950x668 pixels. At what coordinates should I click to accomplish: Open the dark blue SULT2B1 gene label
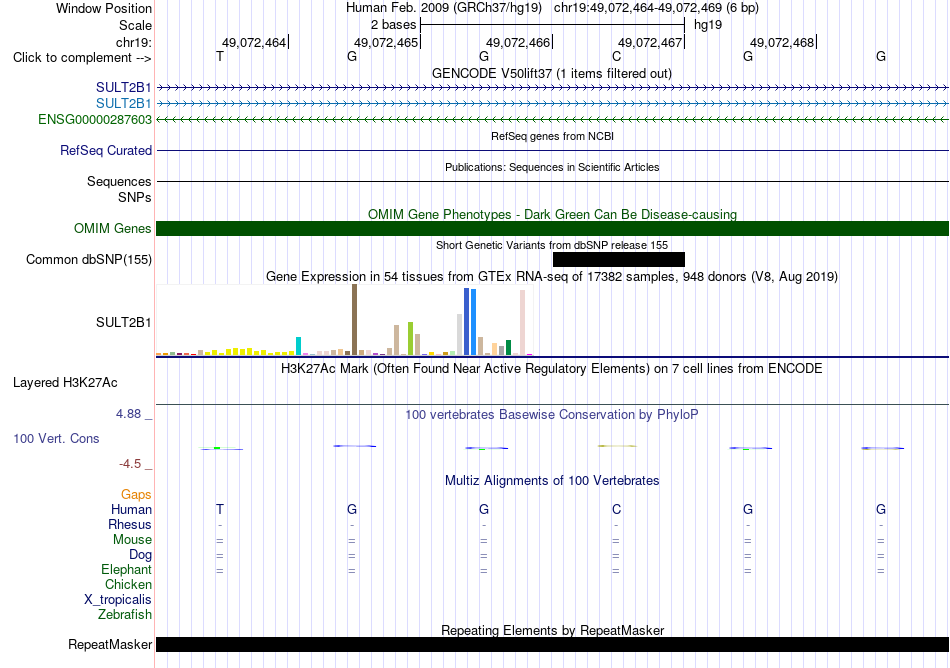tap(124, 87)
